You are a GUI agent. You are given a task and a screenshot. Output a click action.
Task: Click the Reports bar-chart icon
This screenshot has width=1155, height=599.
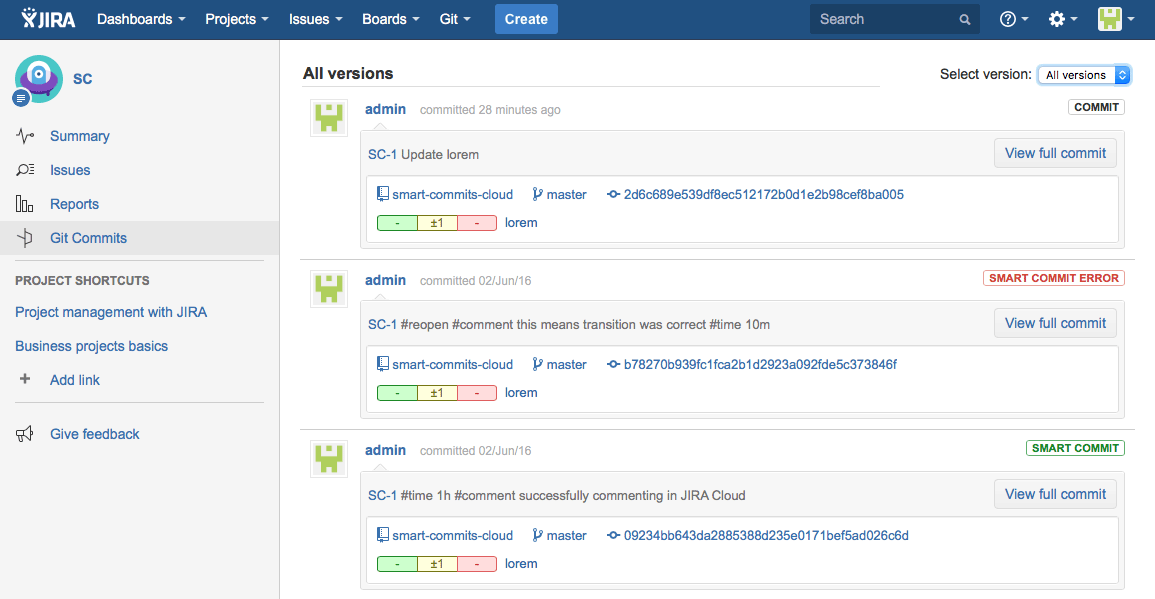(24, 203)
